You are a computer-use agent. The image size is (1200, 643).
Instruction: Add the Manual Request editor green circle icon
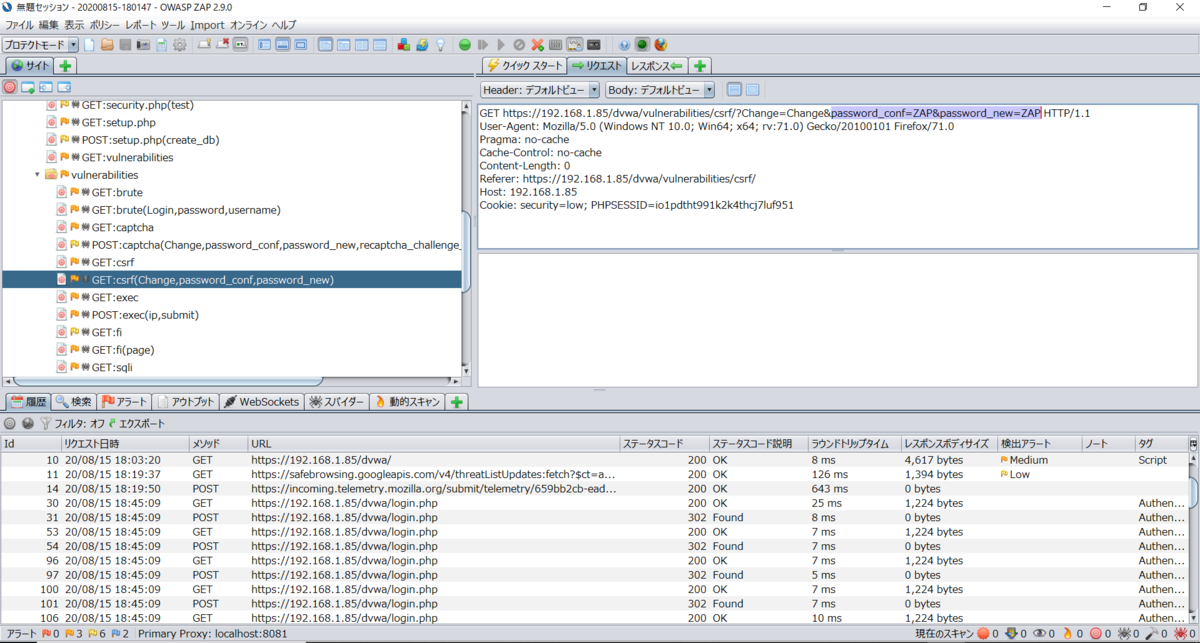point(465,45)
